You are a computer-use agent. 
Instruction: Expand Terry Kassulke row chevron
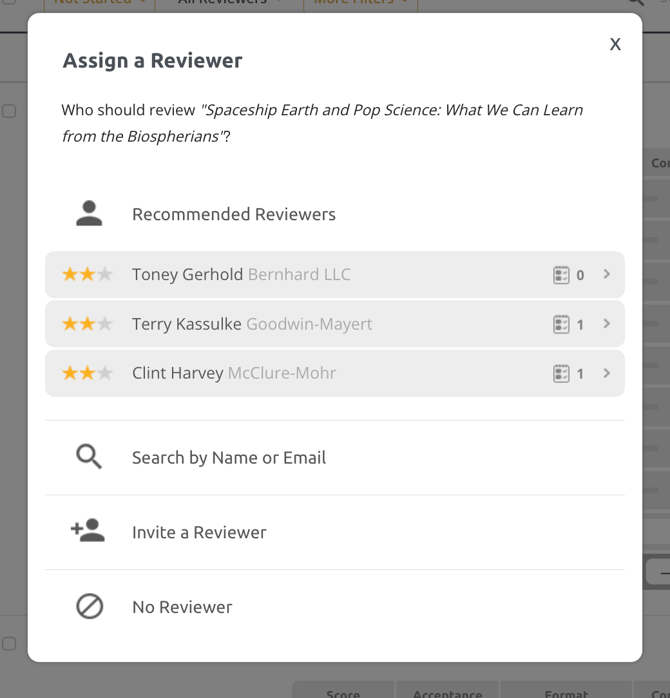coord(607,324)
